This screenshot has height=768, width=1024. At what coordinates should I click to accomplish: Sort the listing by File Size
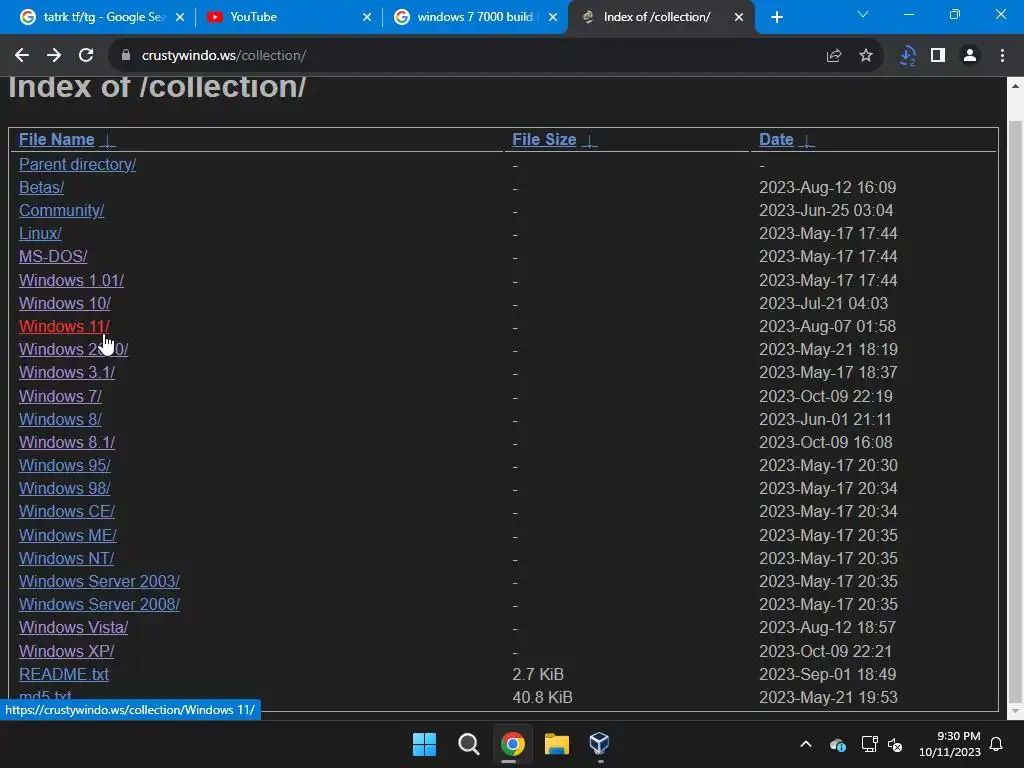(544, 140)
